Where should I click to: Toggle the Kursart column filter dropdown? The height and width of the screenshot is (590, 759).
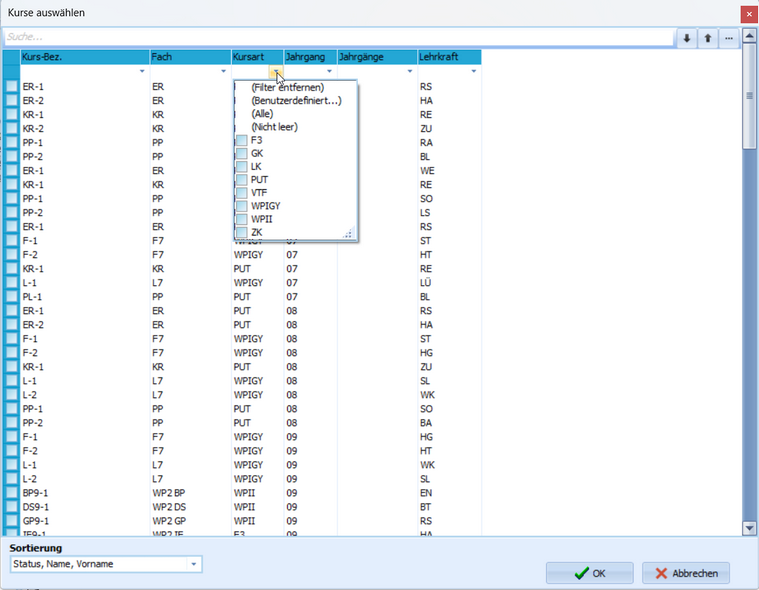tap(276, 71)
